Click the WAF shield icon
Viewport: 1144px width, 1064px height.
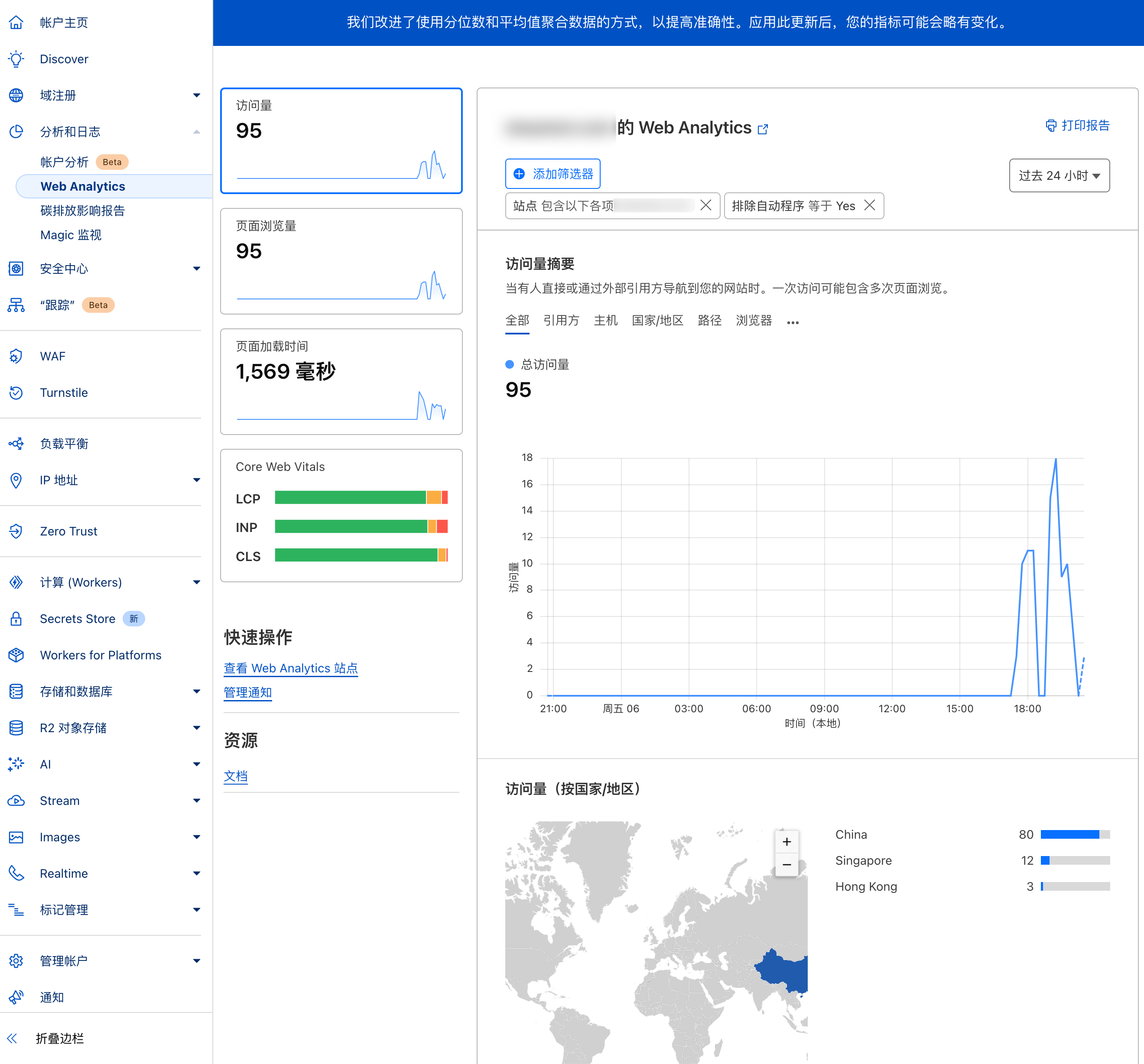coord(16,356)
